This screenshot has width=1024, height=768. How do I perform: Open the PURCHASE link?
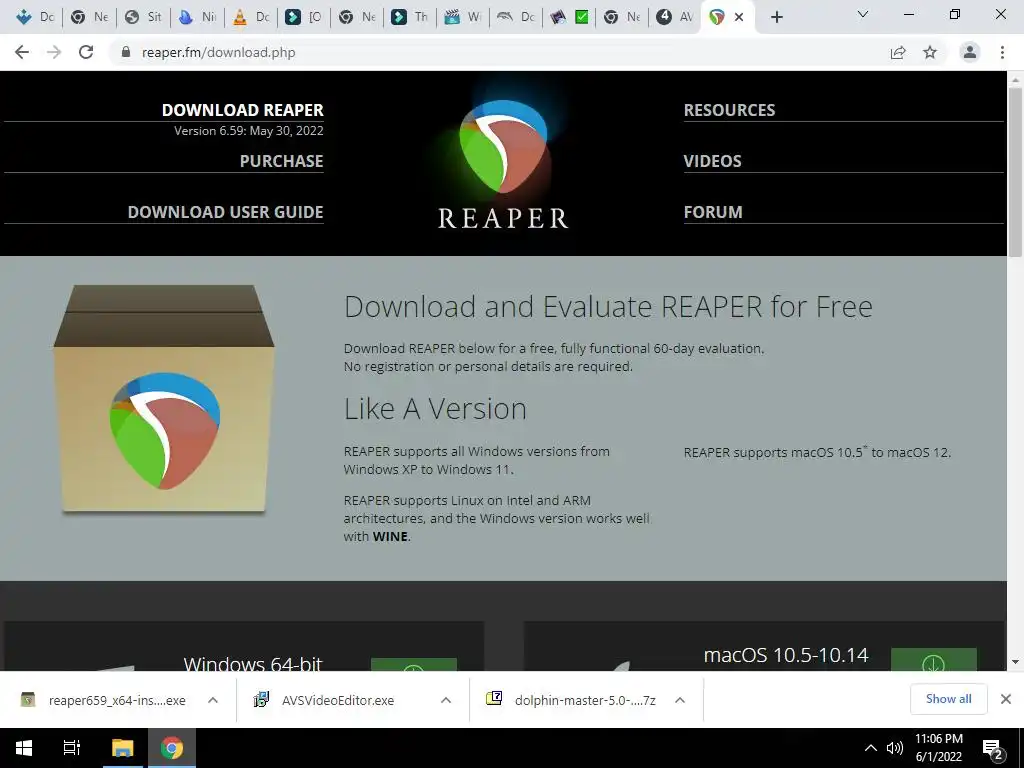point(281,161)
